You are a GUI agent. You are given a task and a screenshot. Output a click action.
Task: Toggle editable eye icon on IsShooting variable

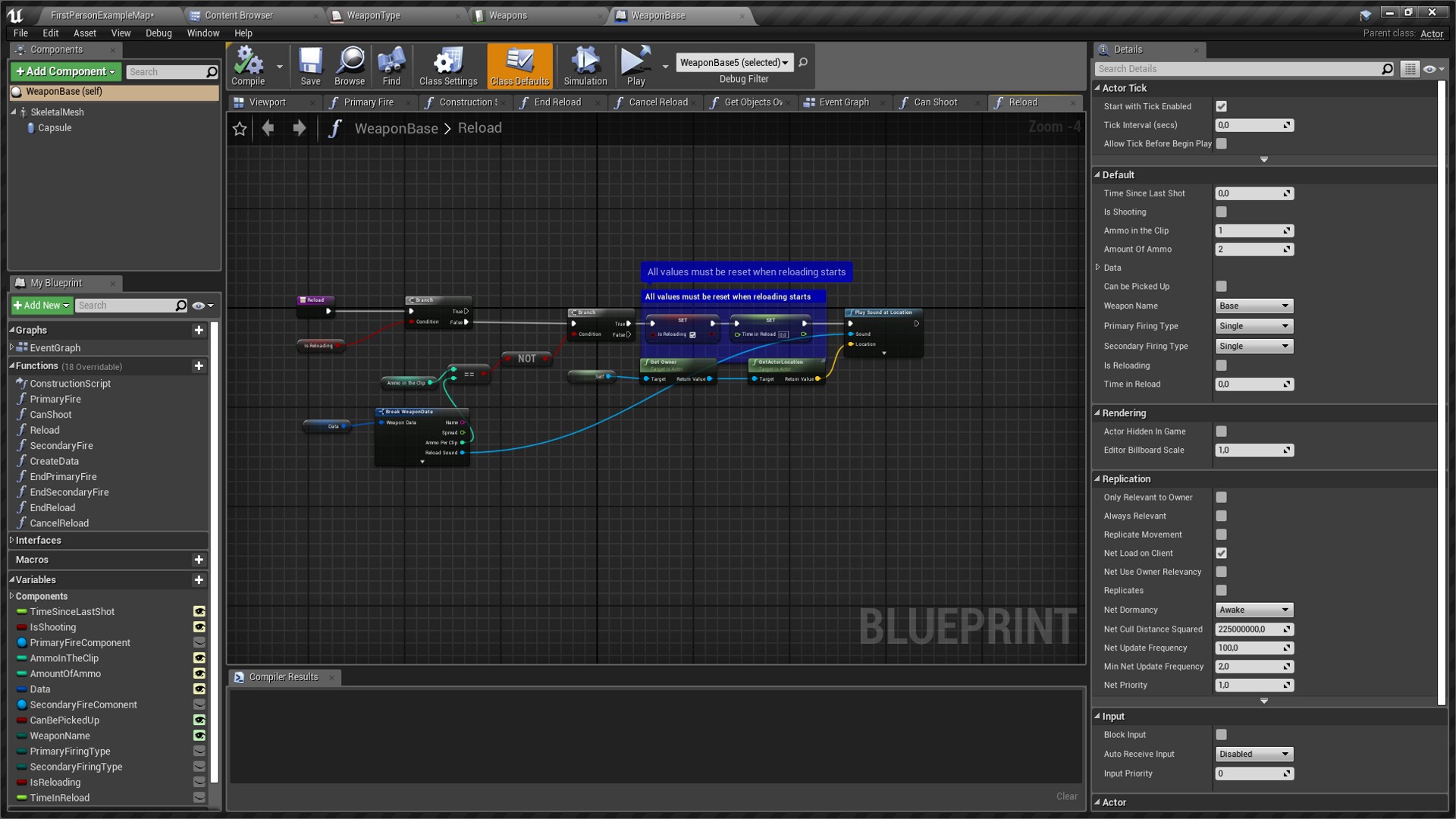(x=199, y=627)
